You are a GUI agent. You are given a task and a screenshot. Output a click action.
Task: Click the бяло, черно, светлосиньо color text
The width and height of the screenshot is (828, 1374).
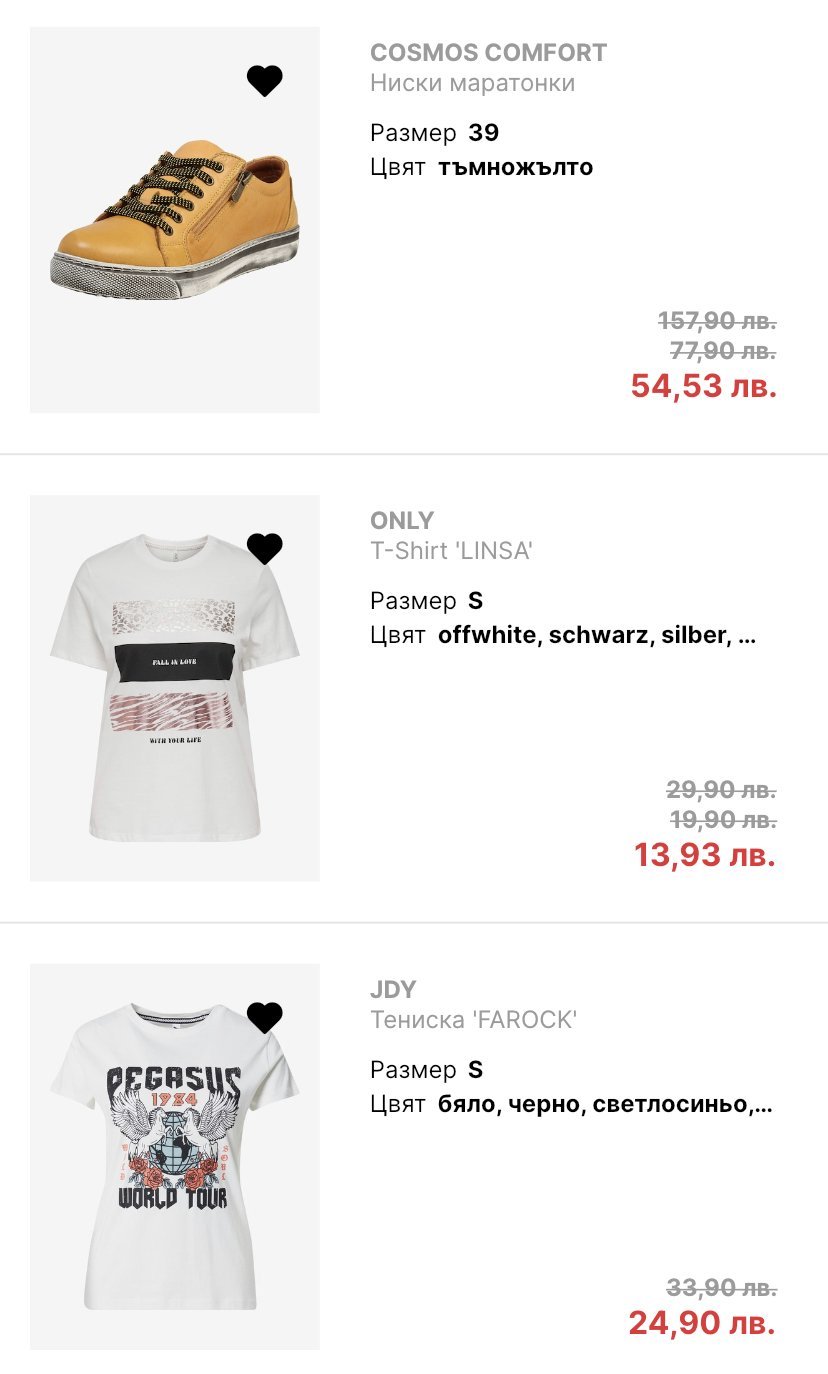coord(604,1104)
